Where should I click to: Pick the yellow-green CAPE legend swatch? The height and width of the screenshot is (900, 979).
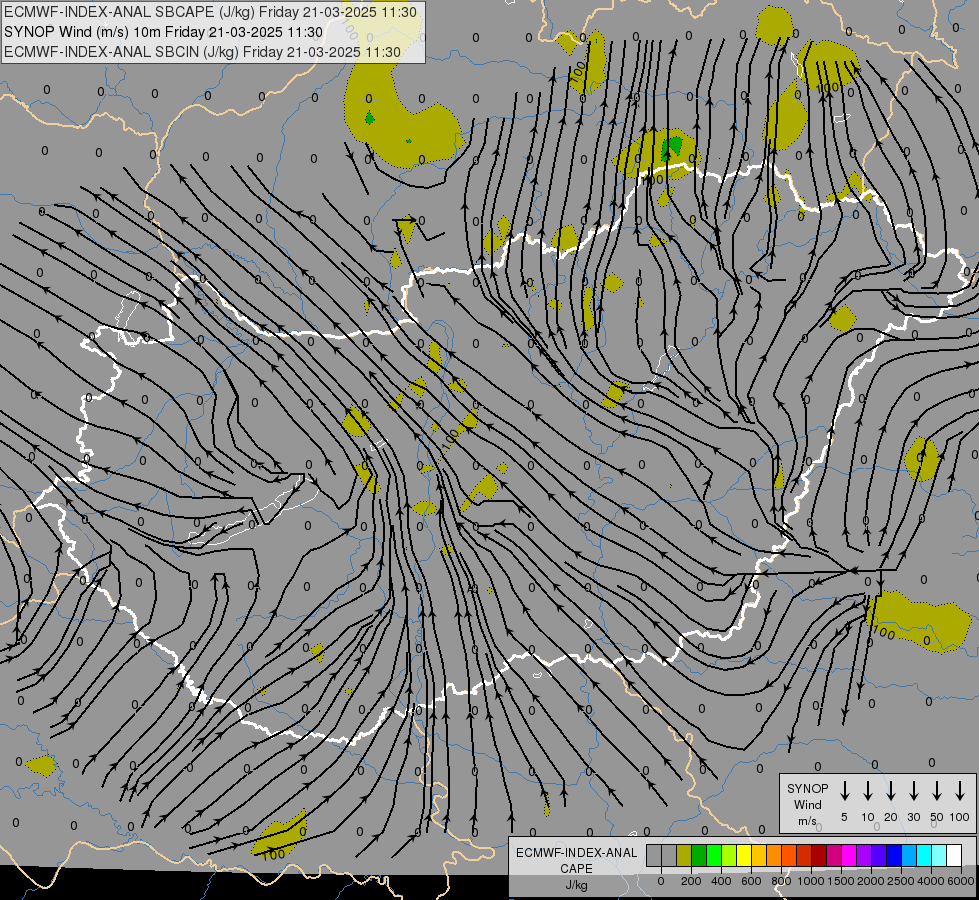point(729,855)
